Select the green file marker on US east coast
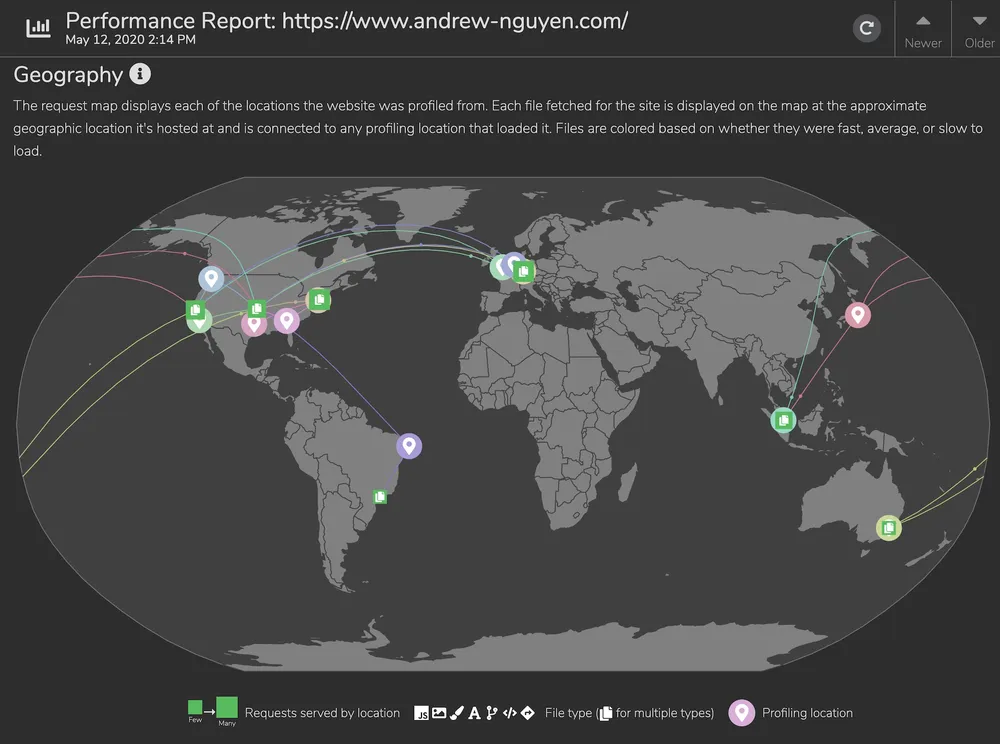The image size is (1000, 744). click(x=319, y=299)
